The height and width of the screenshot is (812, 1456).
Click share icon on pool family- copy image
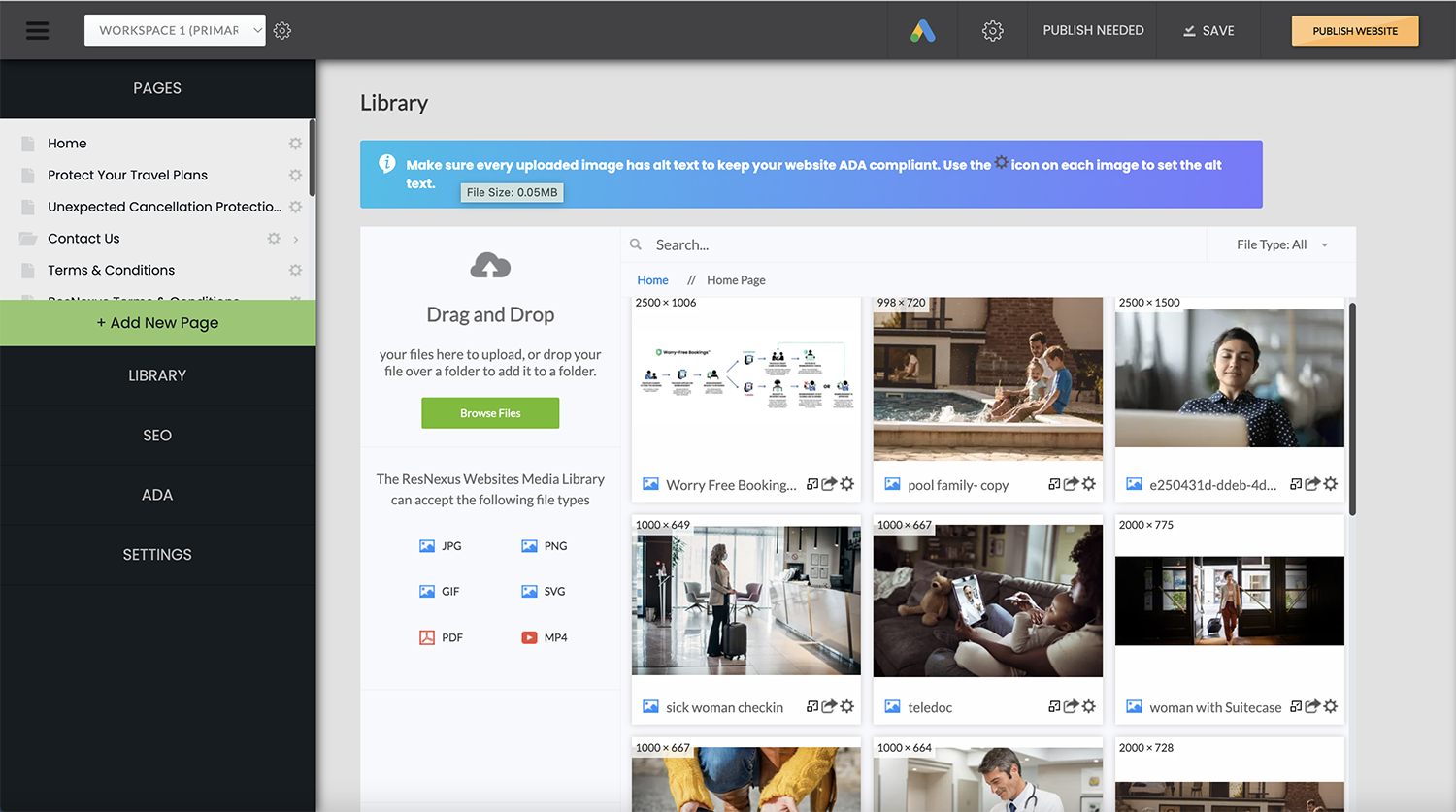pos(1071,484)
